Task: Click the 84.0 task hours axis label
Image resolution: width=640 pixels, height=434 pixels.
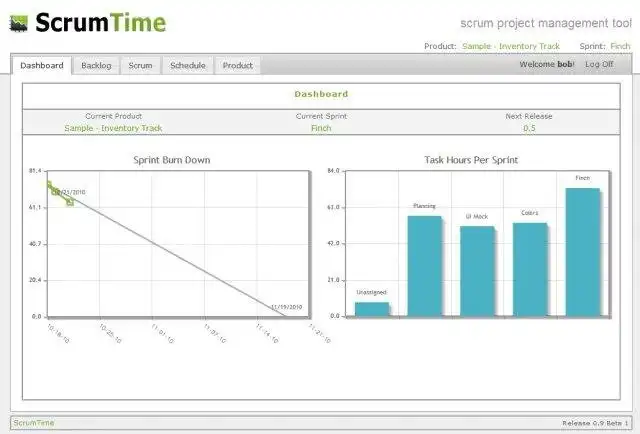Action: click(333, 171)
